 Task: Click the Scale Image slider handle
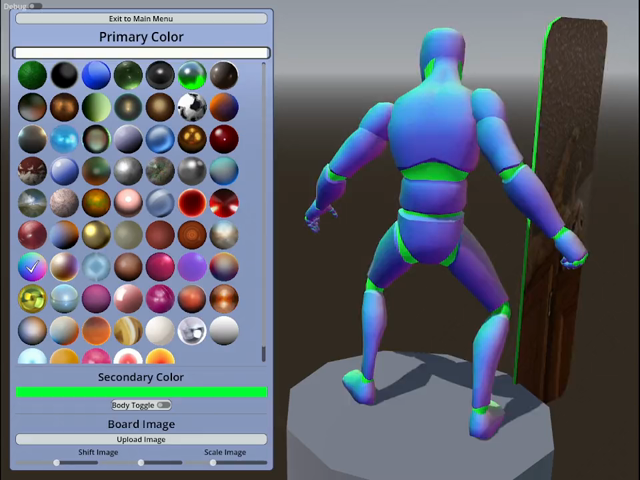pyautogui.click(x=213, y=463)
